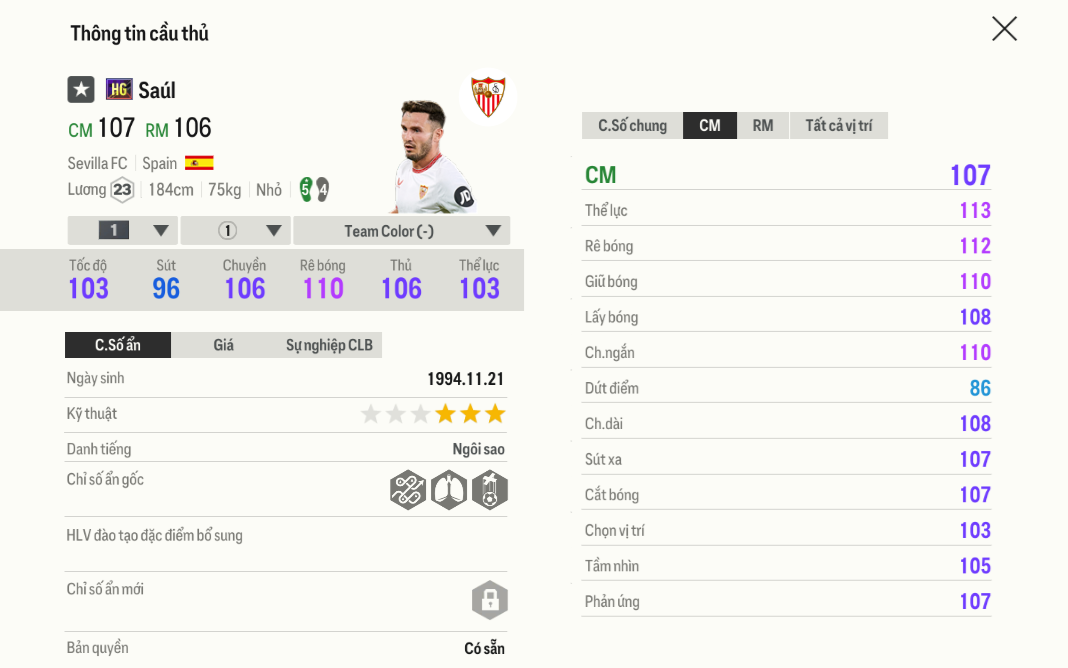The image size is (1068, 668).
Task: Click the favorite star icon beside Saúl
Action: tap(81, 89)
